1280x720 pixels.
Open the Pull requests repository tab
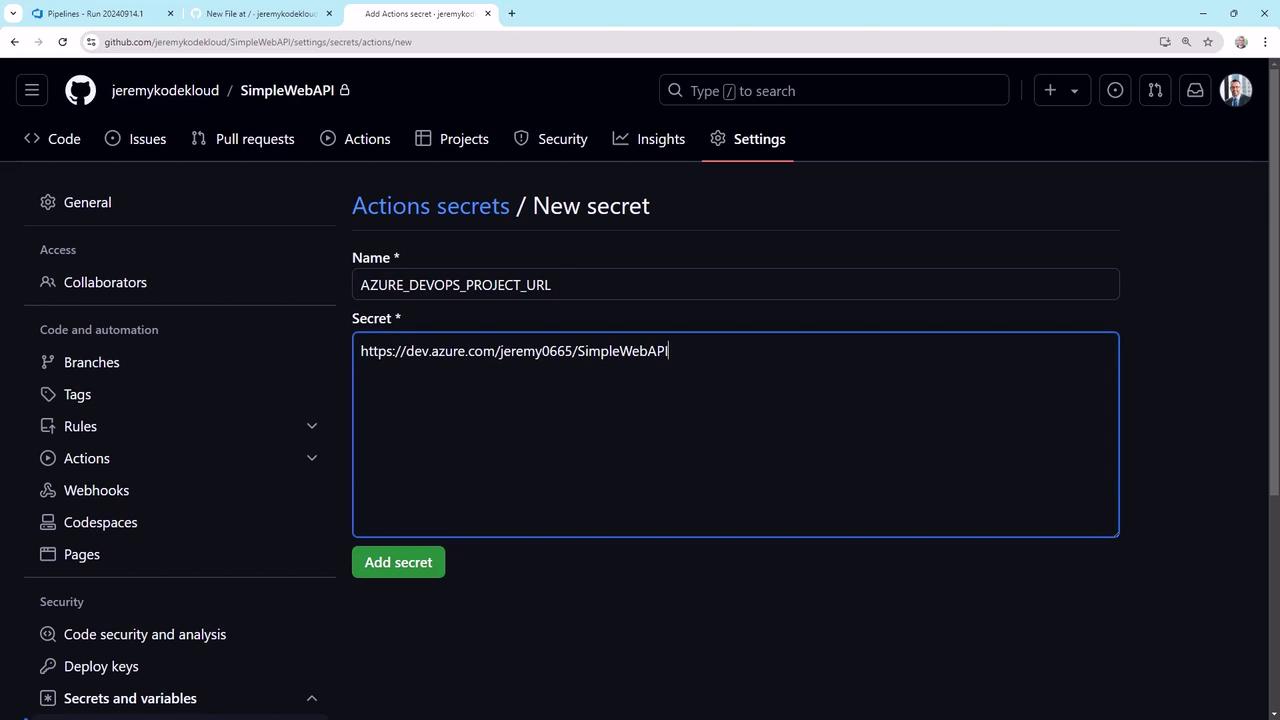243,139
